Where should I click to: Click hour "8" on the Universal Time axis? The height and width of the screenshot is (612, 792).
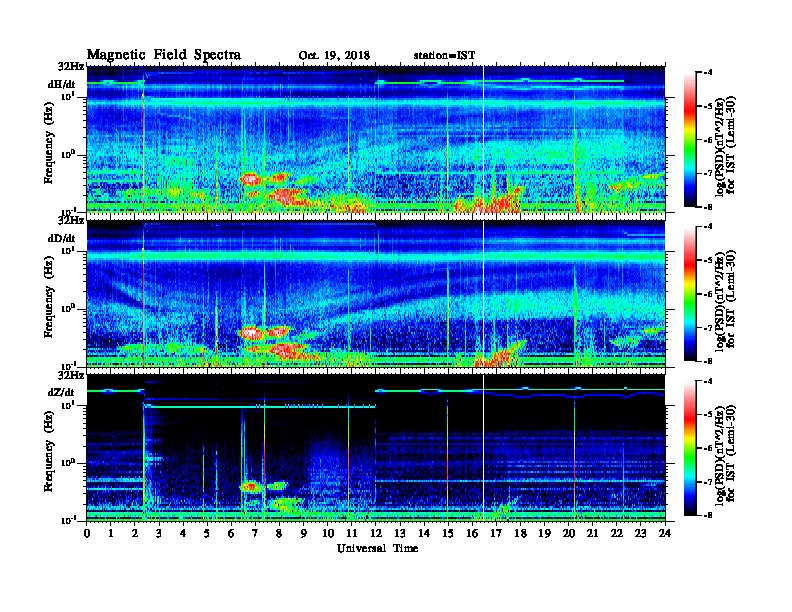(x=279, y=534)
